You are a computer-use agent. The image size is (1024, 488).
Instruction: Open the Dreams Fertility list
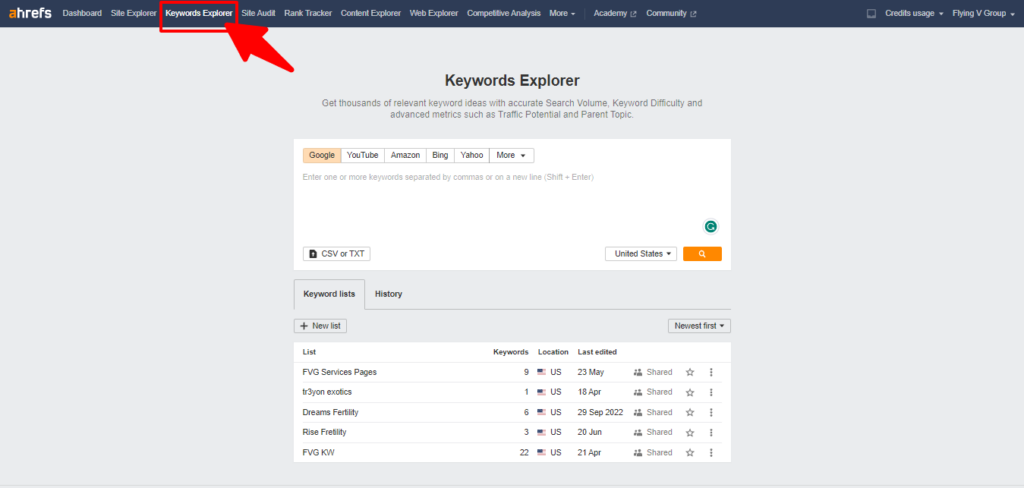point(330,412)
